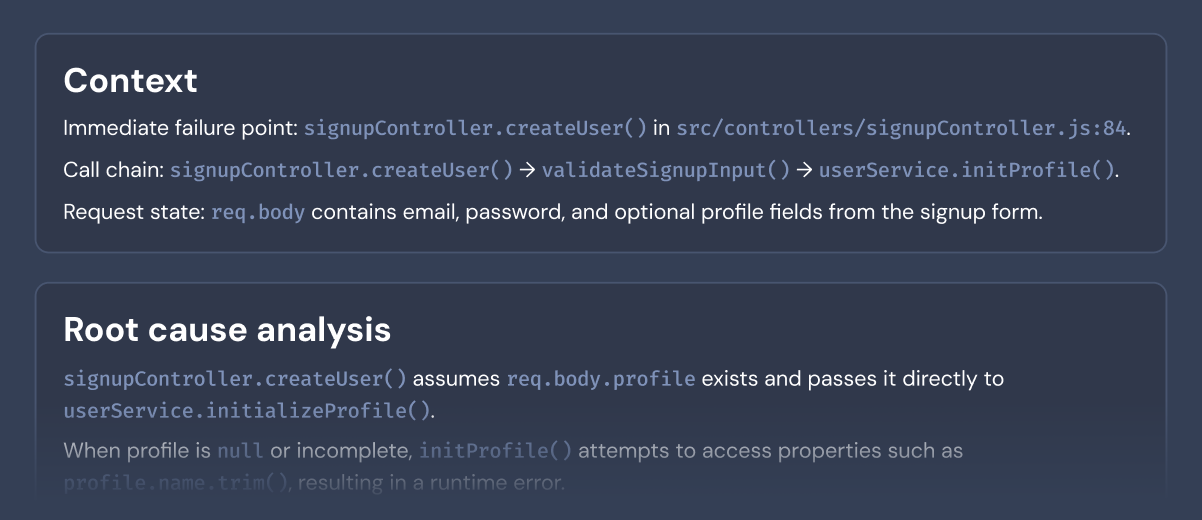Click the Root cause analysis heading

[227, 330]
